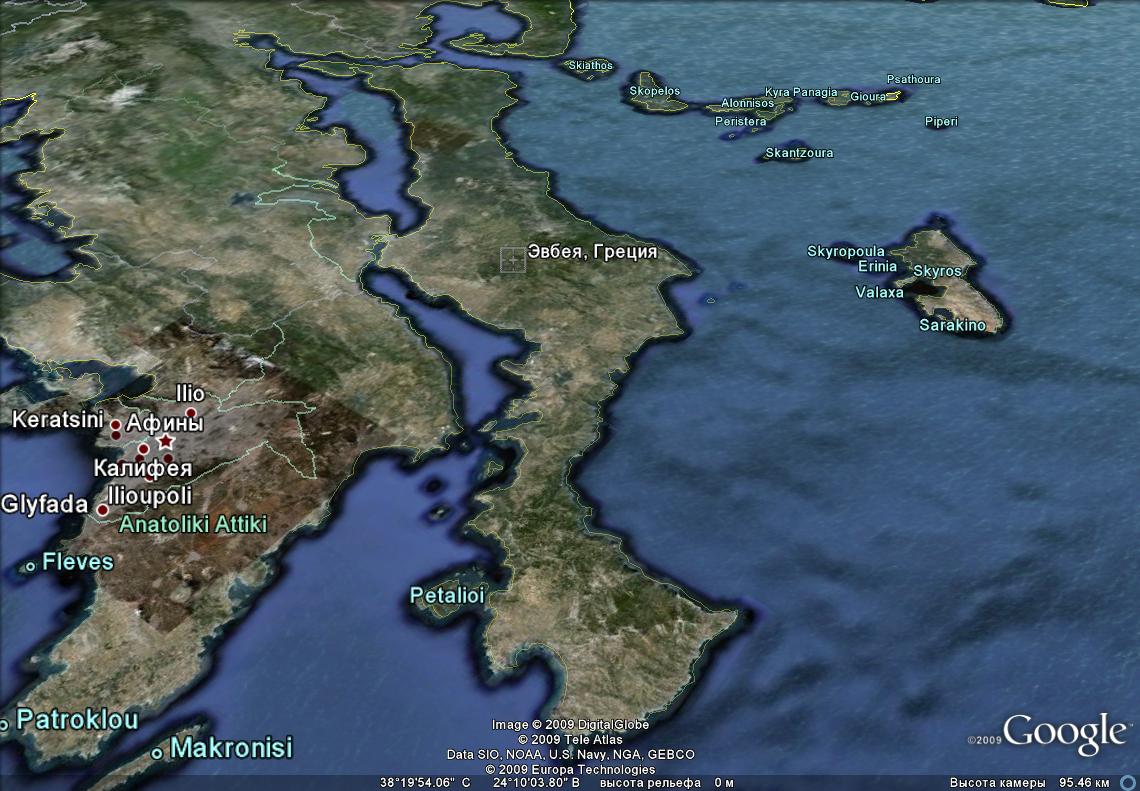Click the square placemark icon for Эвбея
This screenshot has height=791, width=1140.
tap(512, 260)
